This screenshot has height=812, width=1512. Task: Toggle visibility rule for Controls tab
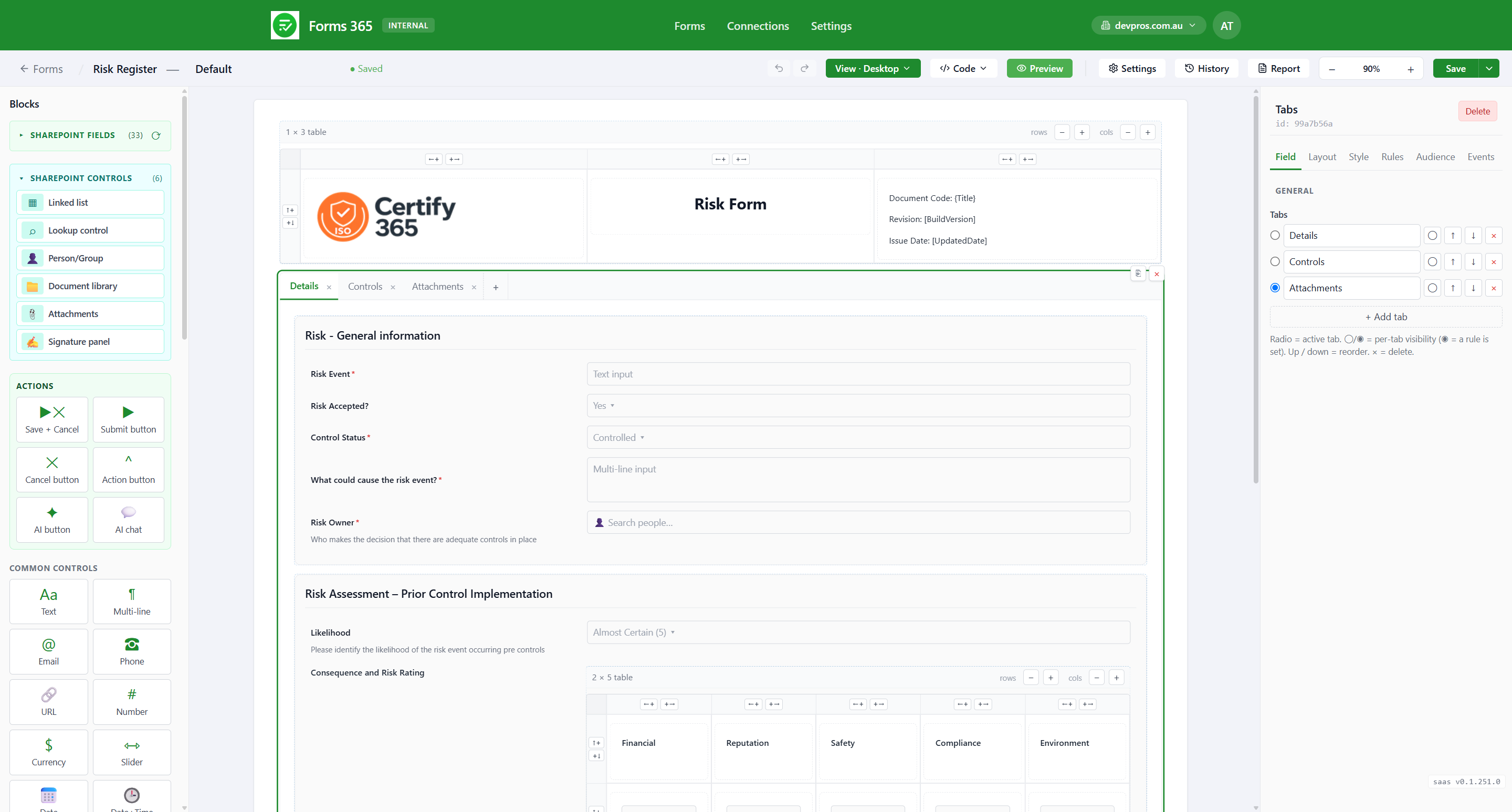coord(1433,262)
